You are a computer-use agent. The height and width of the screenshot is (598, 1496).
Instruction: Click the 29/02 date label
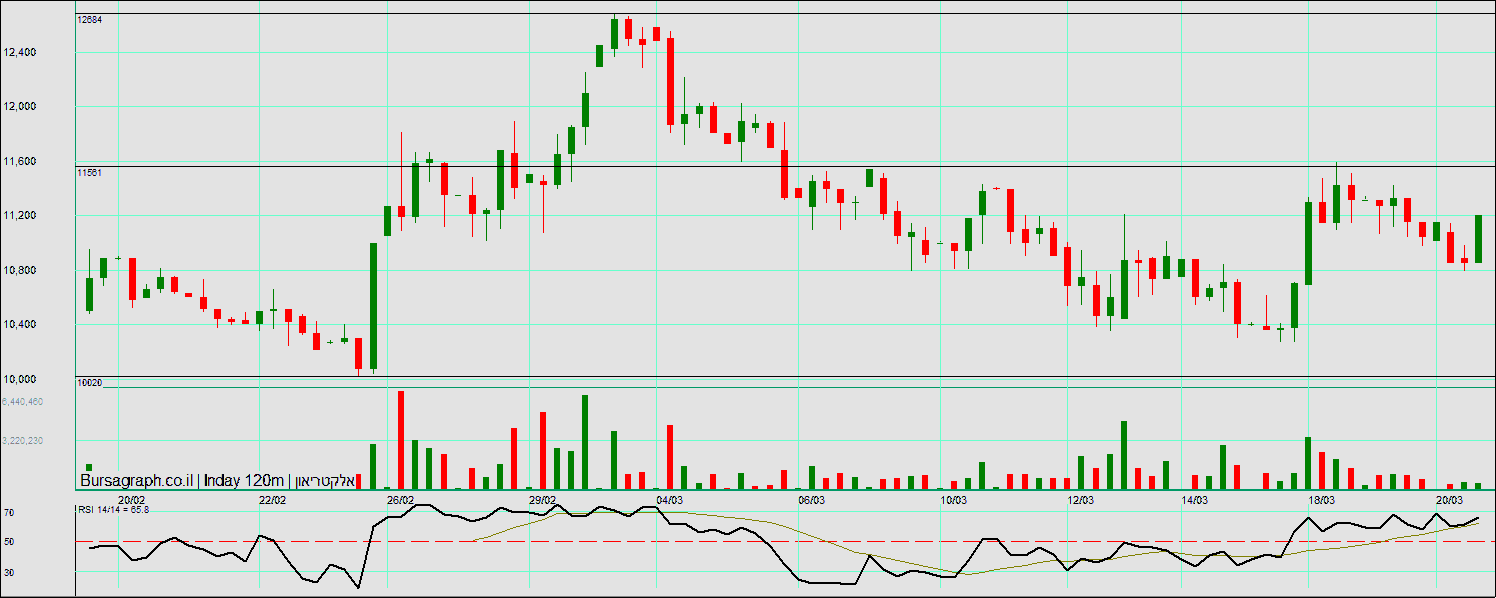pyautogui.click(x=542, y=499)
